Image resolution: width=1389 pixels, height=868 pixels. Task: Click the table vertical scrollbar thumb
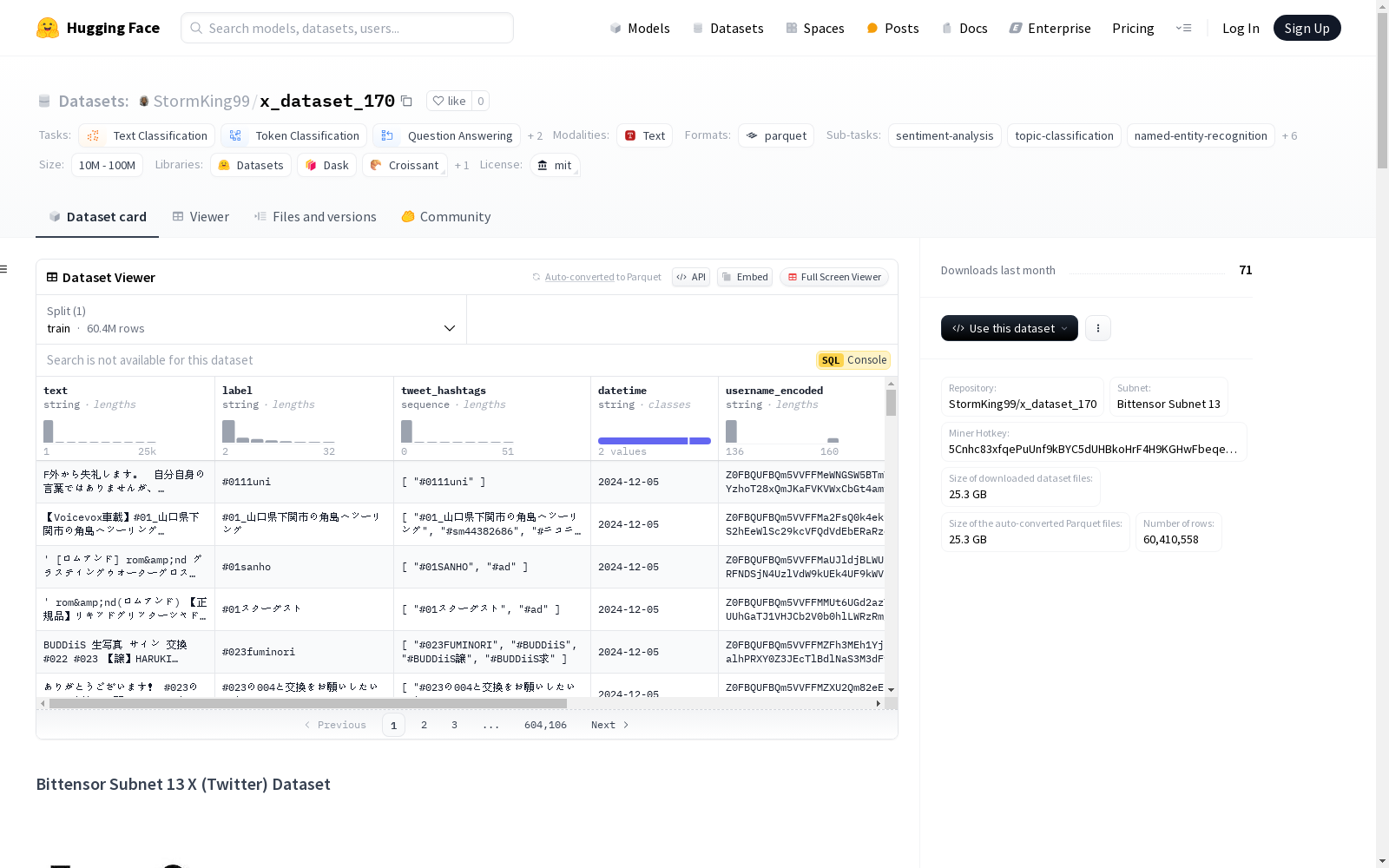coord(891,403)
